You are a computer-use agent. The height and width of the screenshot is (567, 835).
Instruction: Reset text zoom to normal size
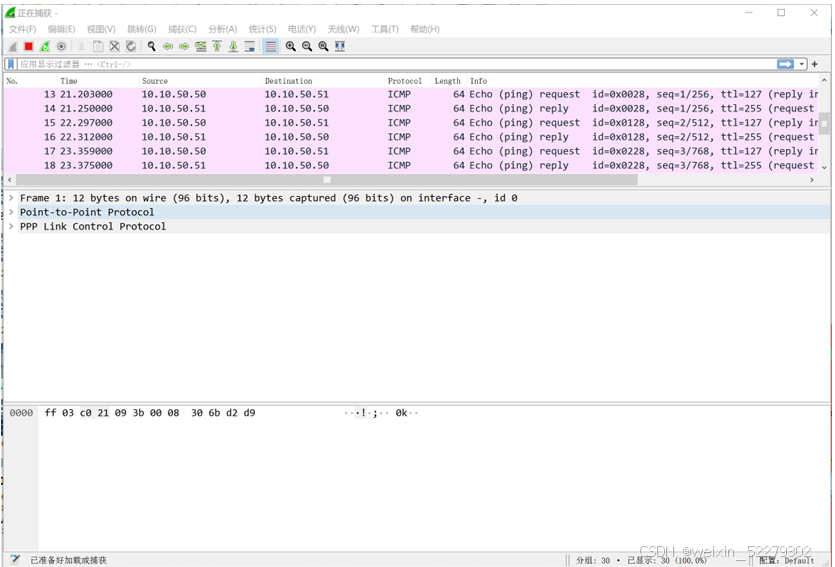click(323, 46)
